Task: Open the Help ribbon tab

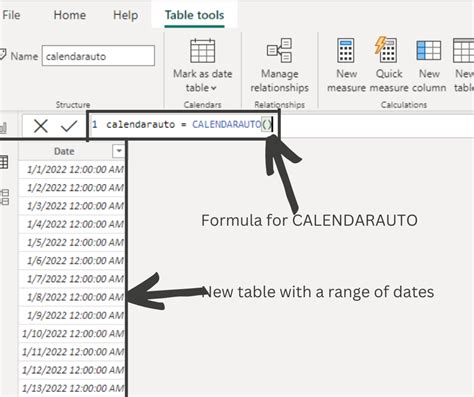Action: coord(125,15)
